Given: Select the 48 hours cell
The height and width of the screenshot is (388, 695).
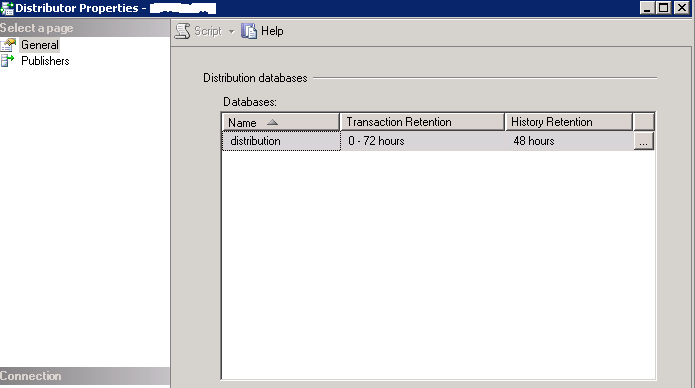Looking at the screenshot, I should click(x=569, y=141).
